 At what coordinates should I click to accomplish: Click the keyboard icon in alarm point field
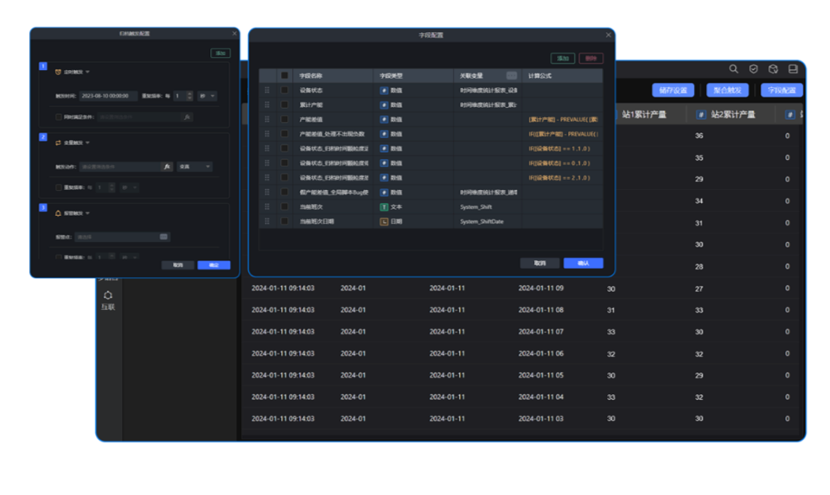163,237
